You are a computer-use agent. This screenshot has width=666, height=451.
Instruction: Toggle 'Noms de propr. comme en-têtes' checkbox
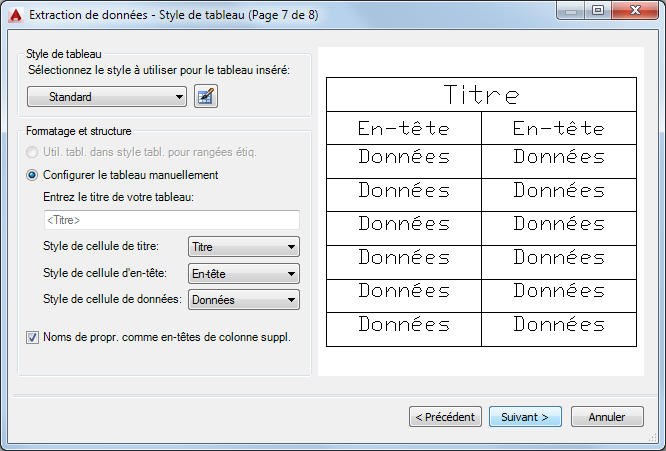point(33,337)
